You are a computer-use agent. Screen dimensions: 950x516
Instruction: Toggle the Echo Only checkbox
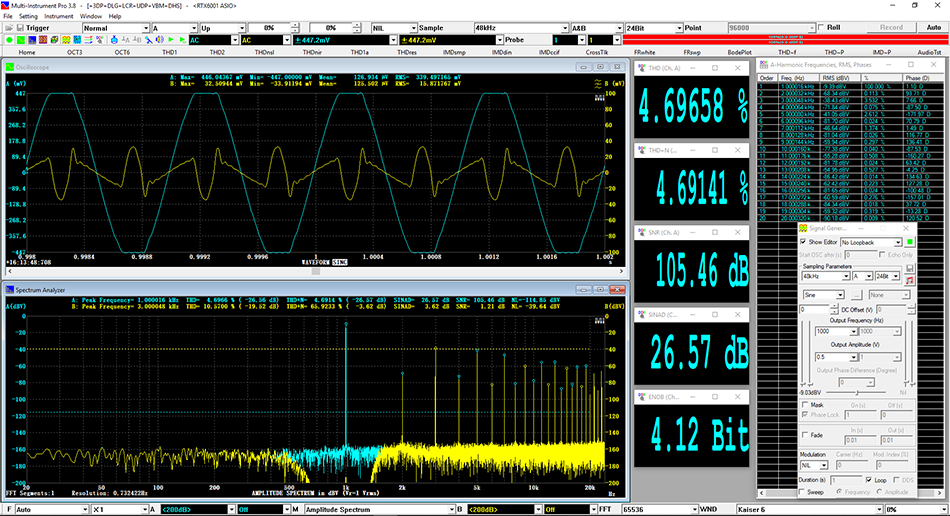(x=882, y=254)
